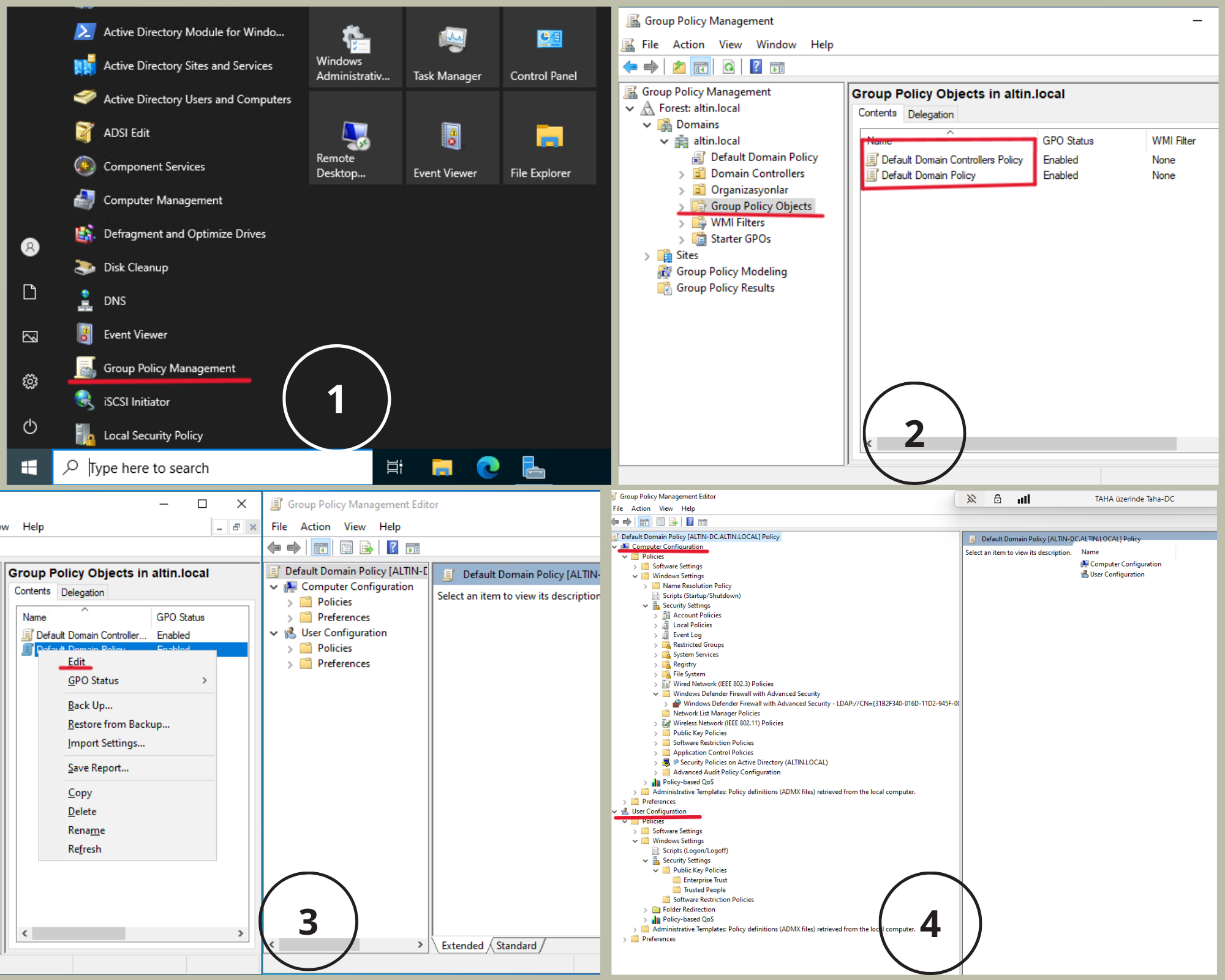Expand the WMI Filters node

coord(681,224)
